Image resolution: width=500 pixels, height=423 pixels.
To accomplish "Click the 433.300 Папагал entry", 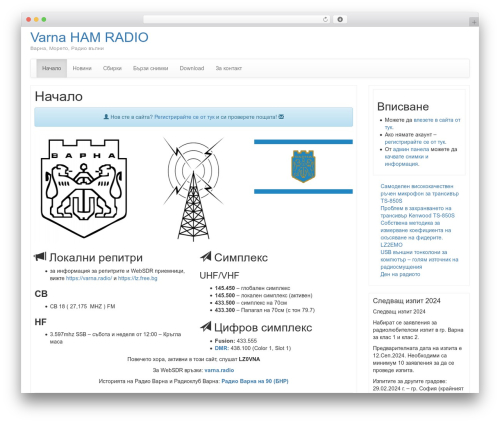I will click(265, 310).
